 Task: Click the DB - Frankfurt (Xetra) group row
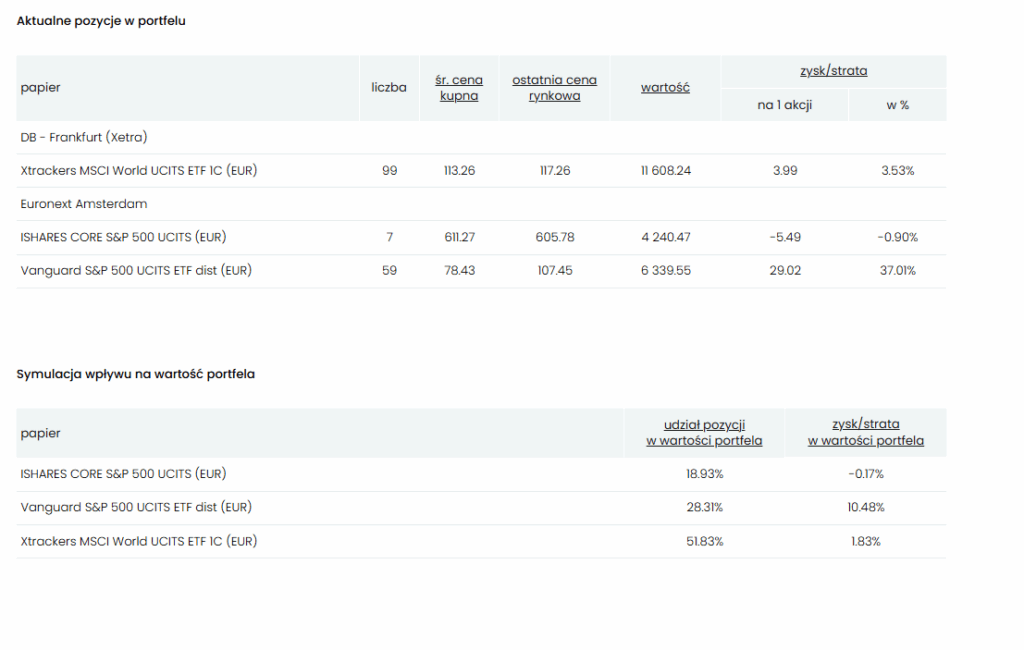[84, 137]
